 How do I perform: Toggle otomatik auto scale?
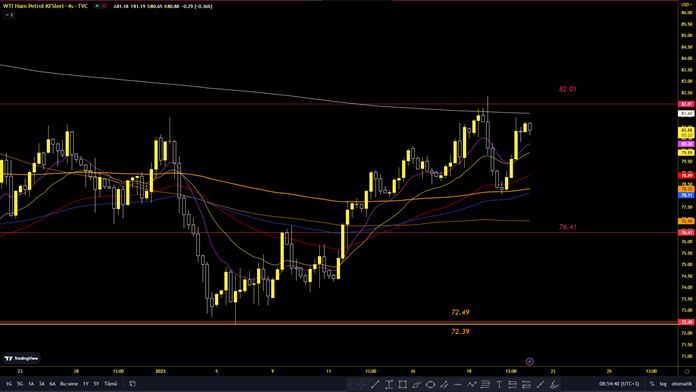click(x=681, y=384)
